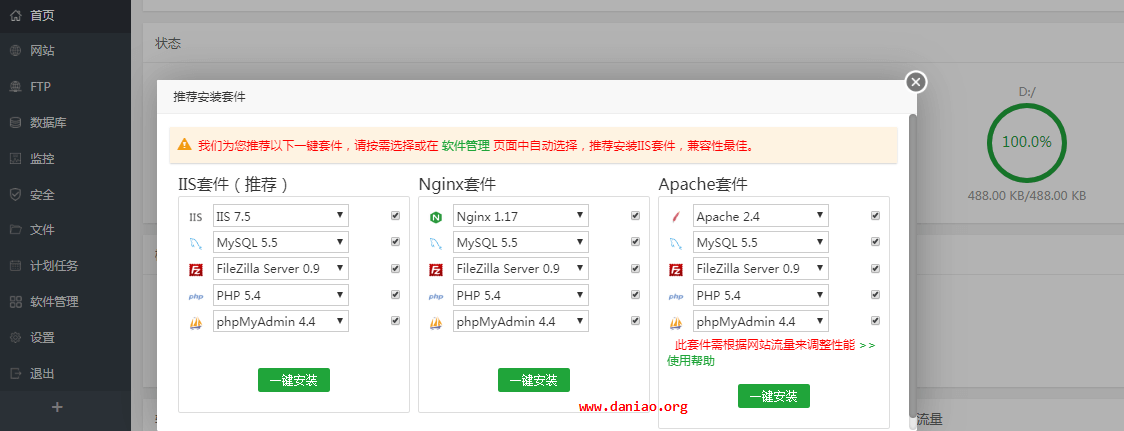This screenshot has width=1124, height=431.
Task: Click the PHP icon in Apache套件
Action: tap(675, 296)
